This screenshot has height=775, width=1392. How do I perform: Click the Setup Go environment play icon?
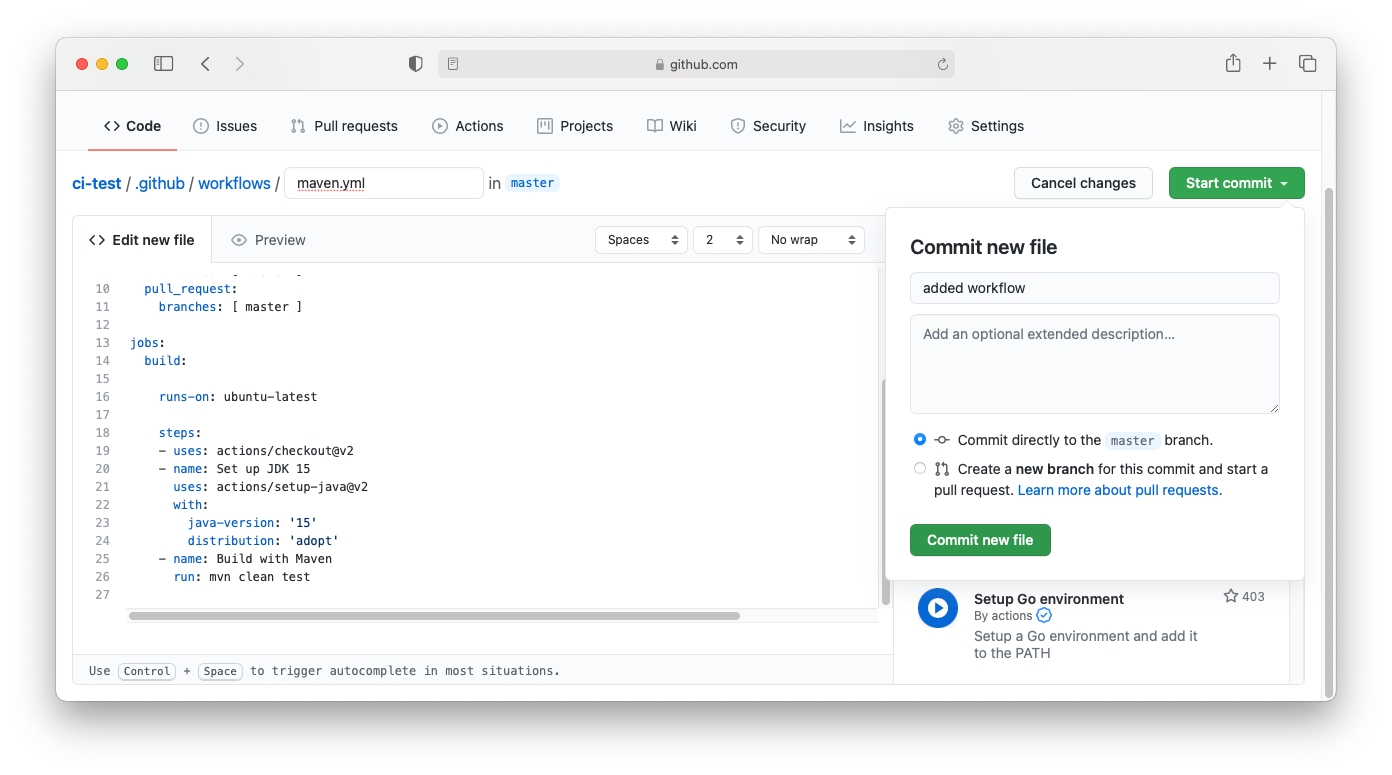coord(938,607)
